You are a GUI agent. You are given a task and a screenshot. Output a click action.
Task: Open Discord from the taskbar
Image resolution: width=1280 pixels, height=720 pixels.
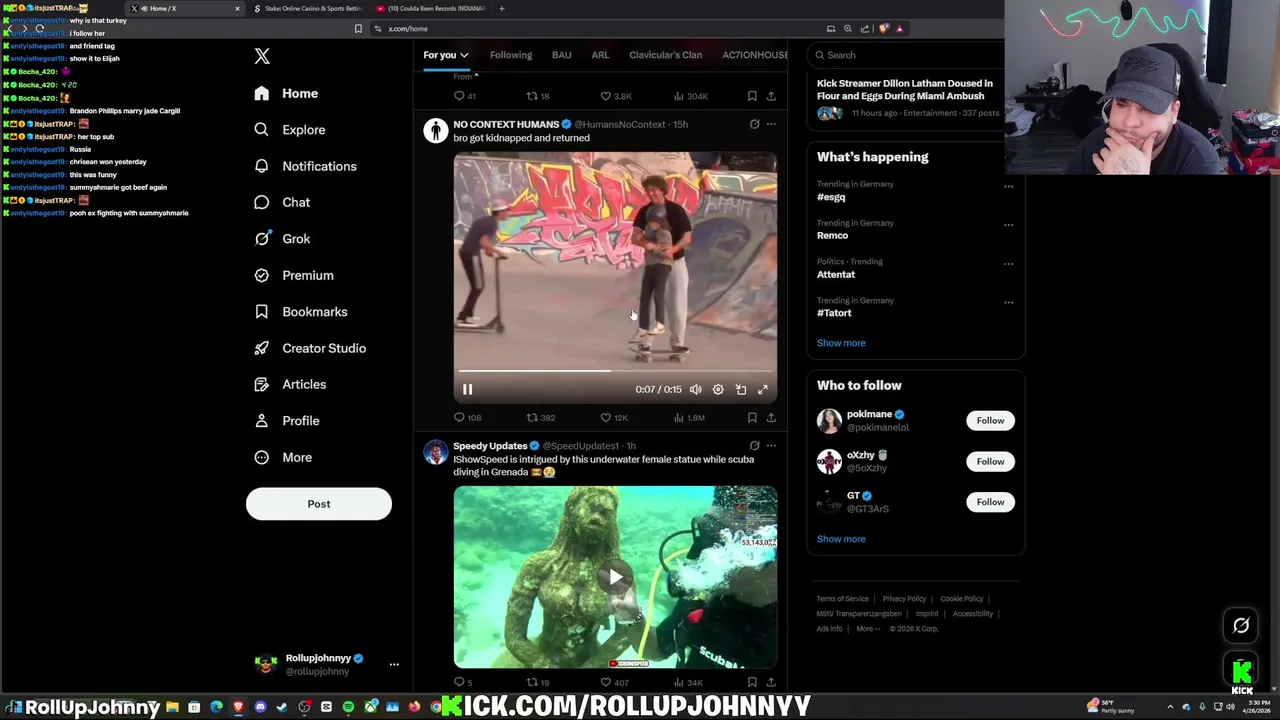point(260,707)
